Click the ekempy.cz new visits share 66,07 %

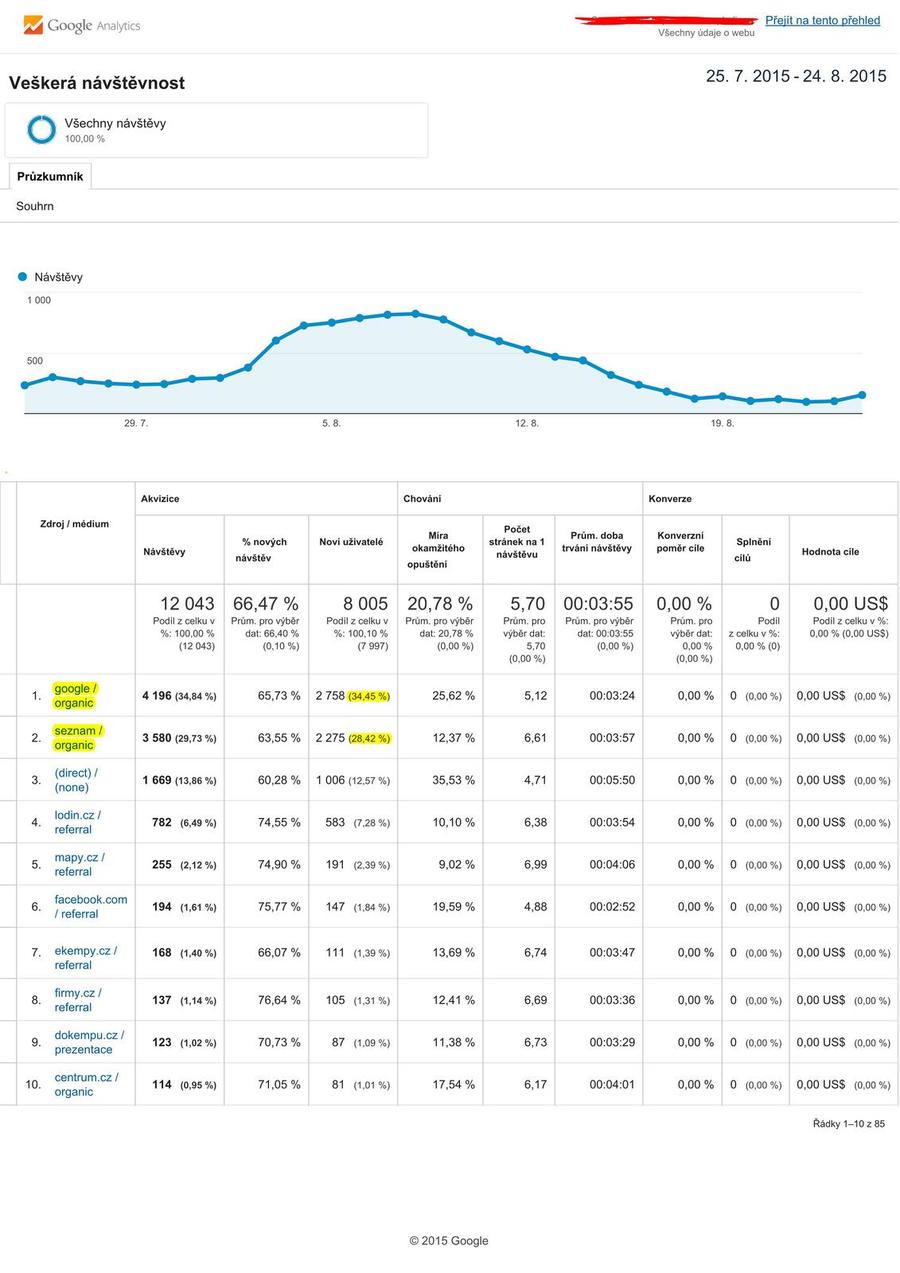tap(279, 952)
